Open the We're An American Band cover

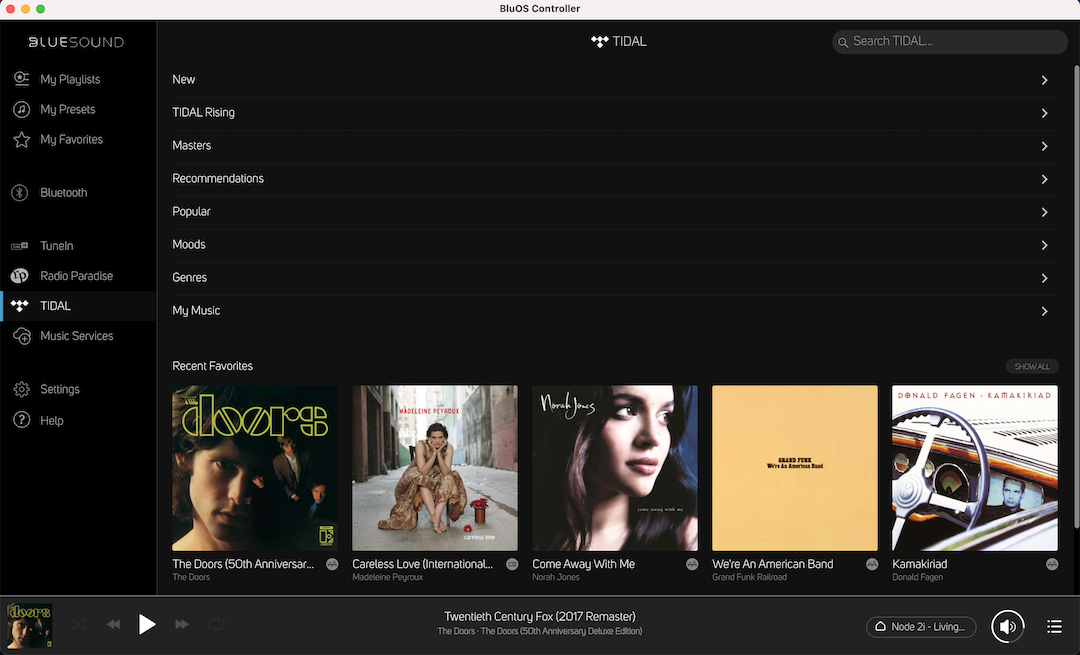point(795,468)
